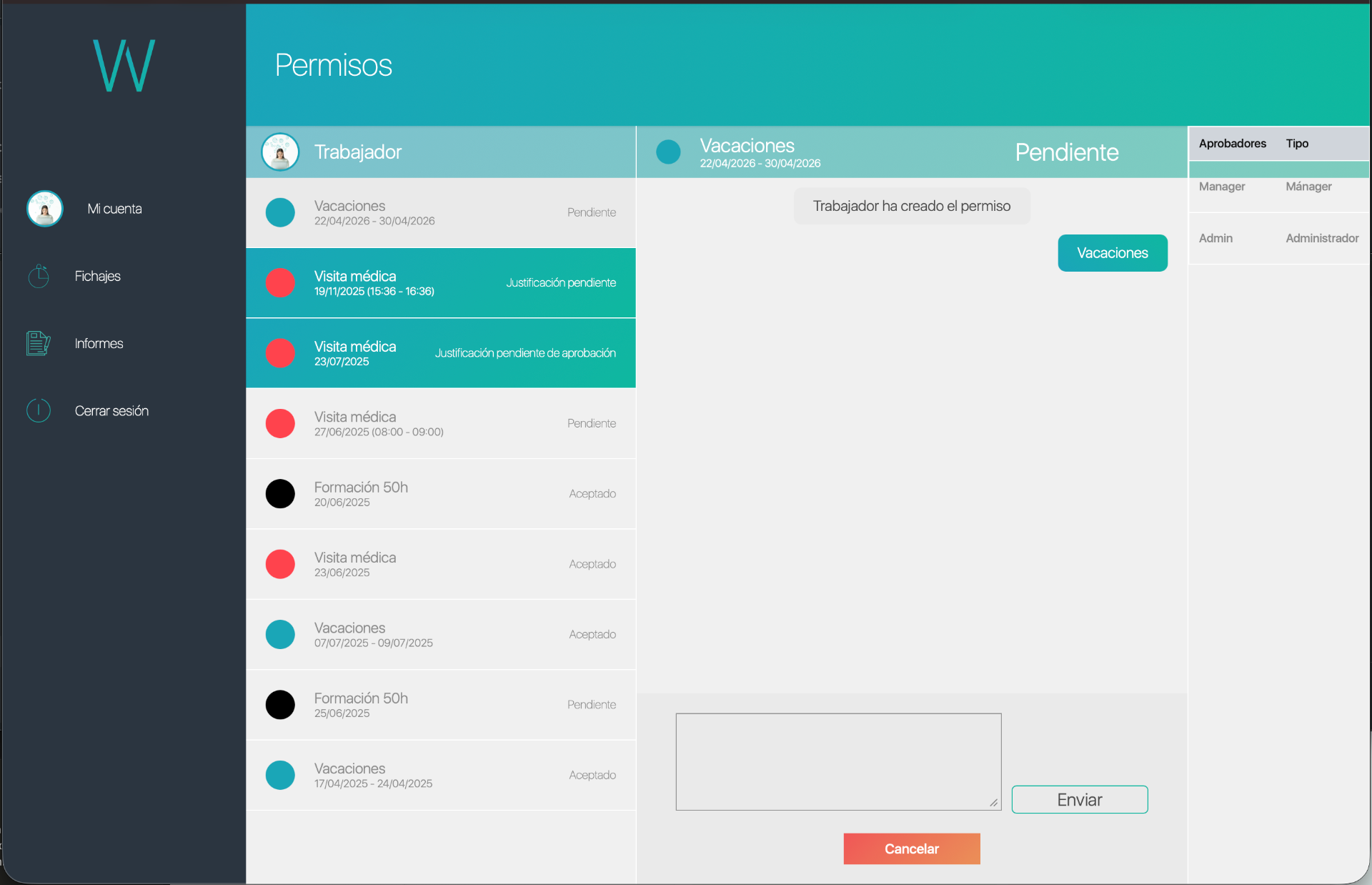The width and height of the screenshot is (1372, 885).
Task: Click the Fichajes stopwatch icon
Action: point(39,276)
